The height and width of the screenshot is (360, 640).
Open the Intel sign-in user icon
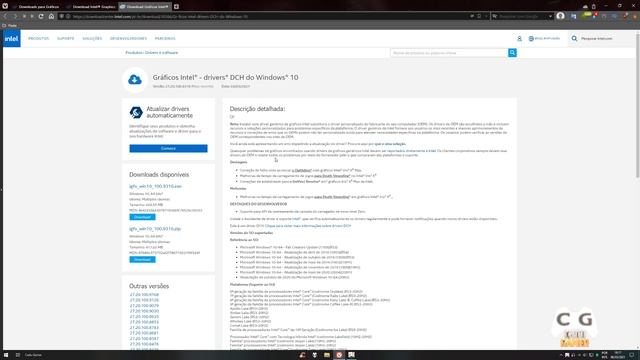[519, 38]
